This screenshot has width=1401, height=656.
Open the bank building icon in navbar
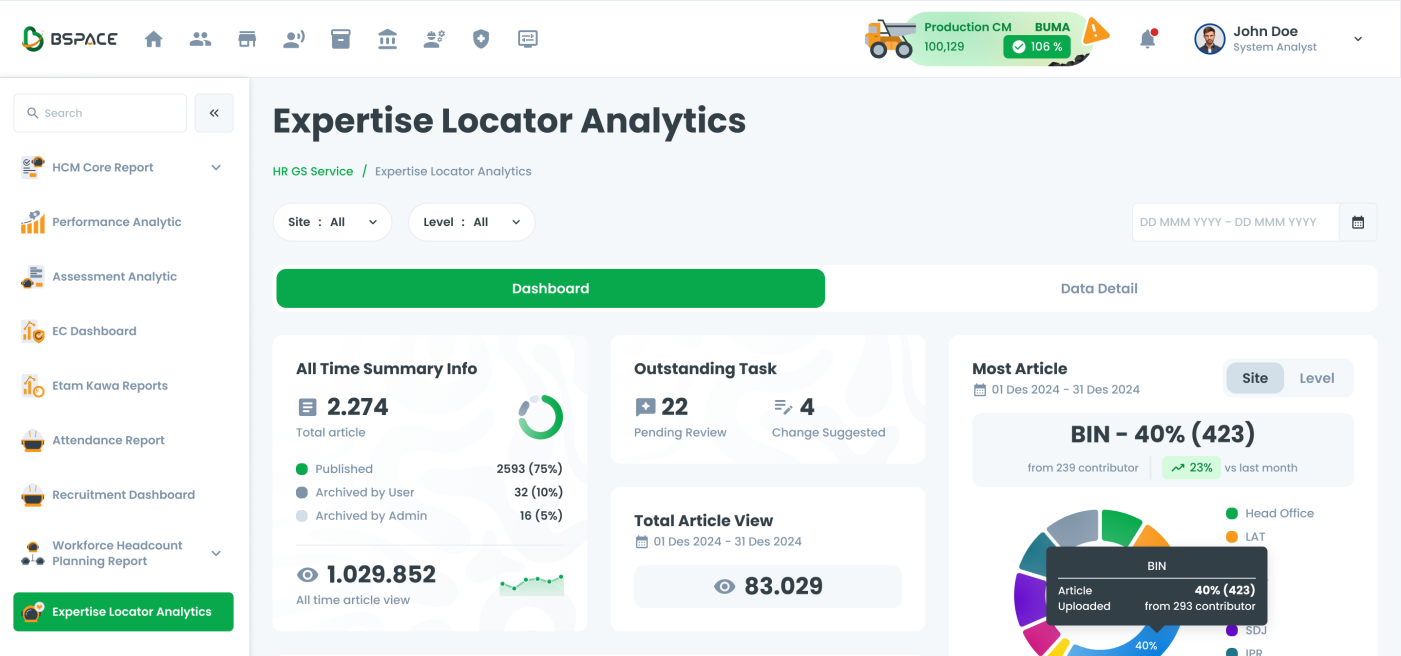[387, 39]
